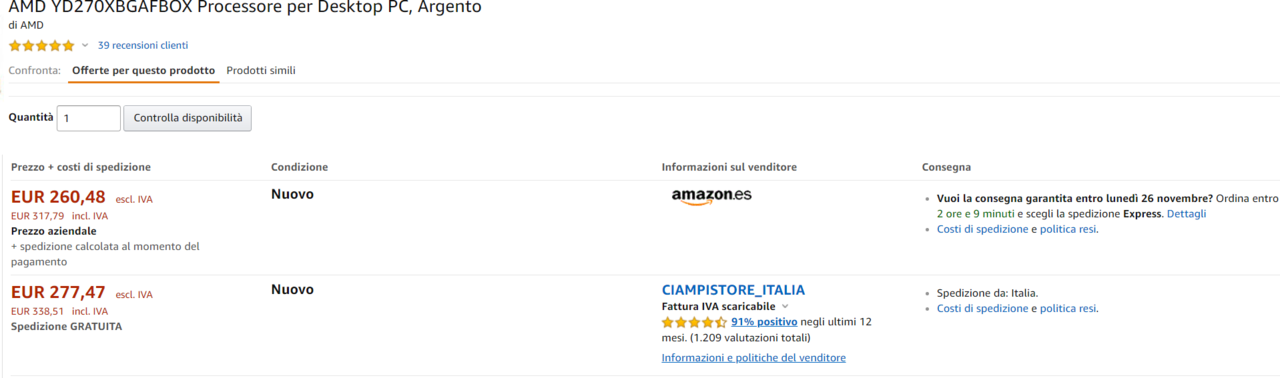
Task: Focus the Quantità input field
Action: point(89,118)
